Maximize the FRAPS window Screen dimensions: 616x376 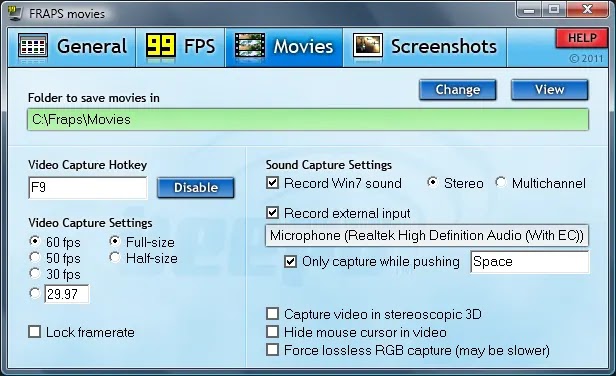click(554, 9)
